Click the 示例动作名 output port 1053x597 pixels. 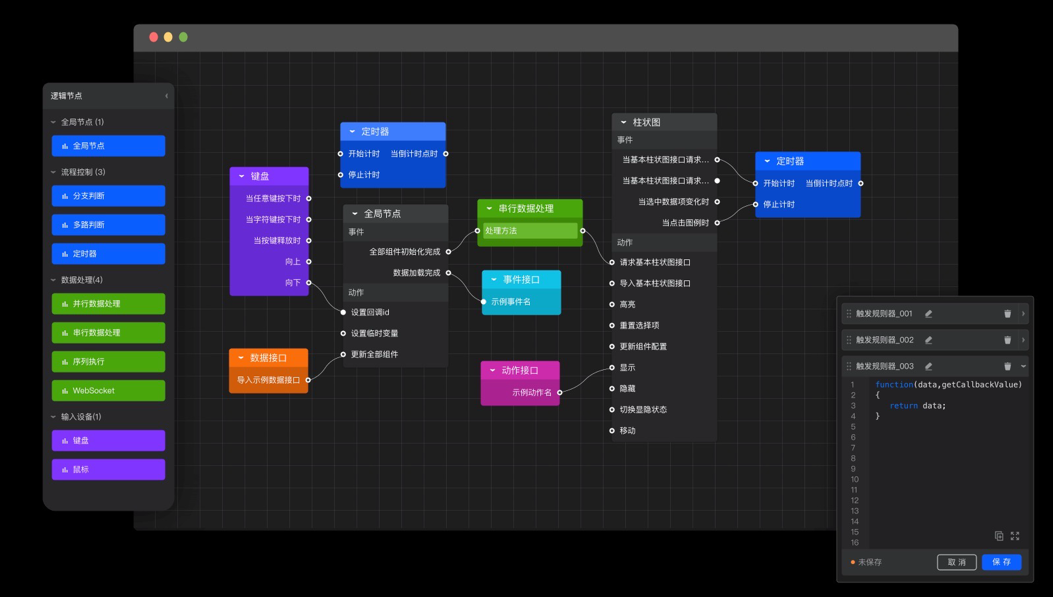click(x=559, y=393)
